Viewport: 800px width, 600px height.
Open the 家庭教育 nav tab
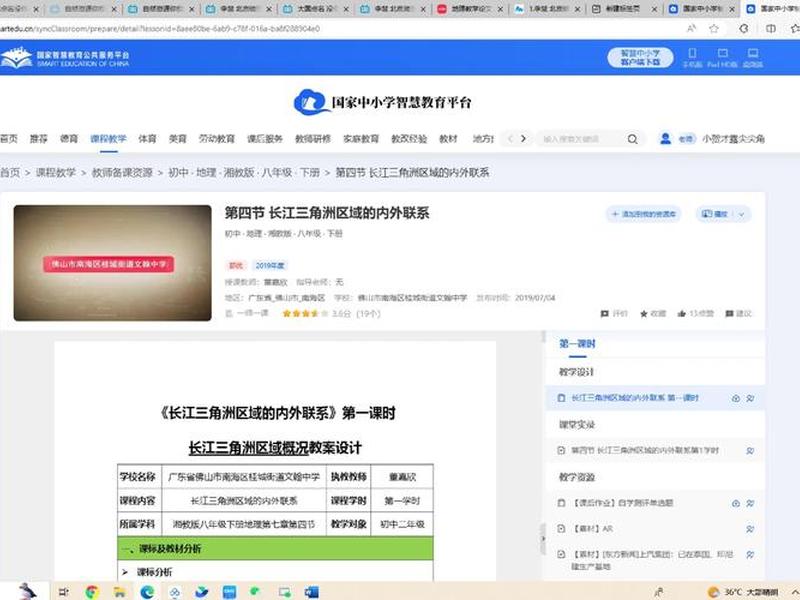coord(361,139)
